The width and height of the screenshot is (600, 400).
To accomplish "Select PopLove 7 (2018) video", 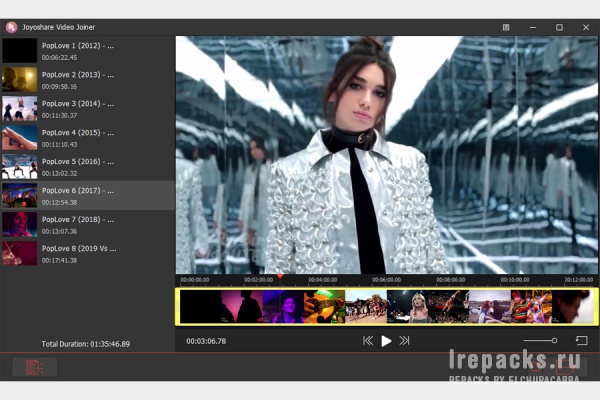I will (x=88, y=225).
